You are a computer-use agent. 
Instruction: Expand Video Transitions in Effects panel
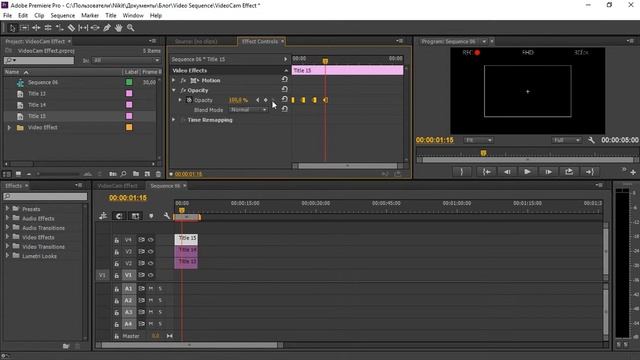point(7,247)
